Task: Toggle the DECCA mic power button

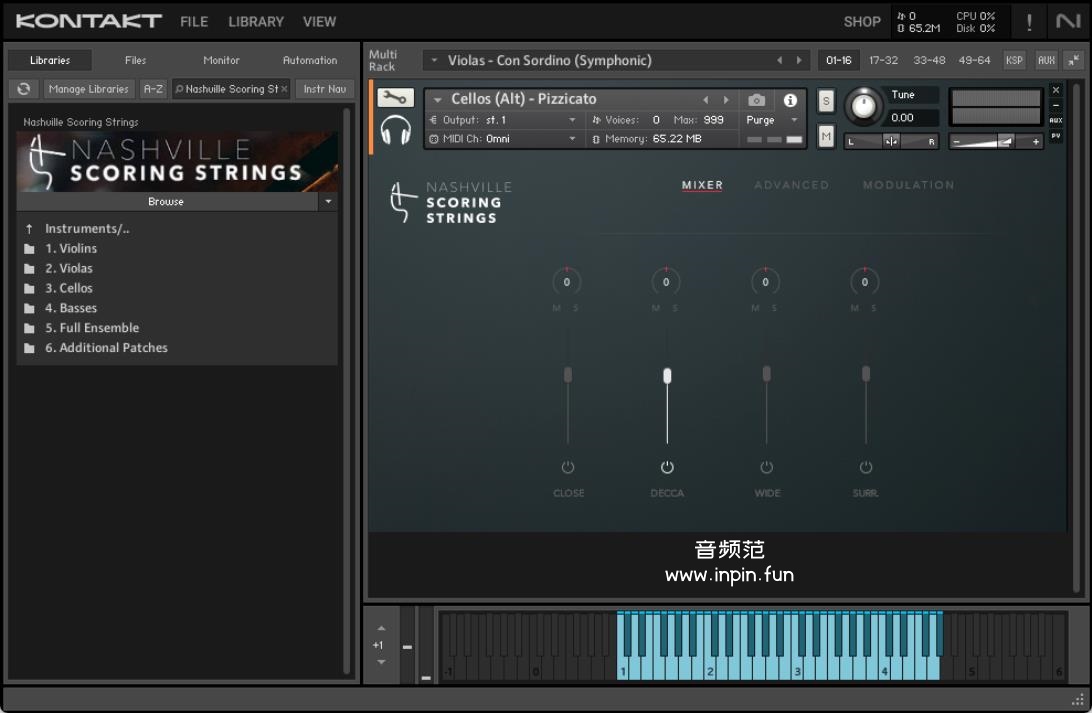Action: click(667, 467)
